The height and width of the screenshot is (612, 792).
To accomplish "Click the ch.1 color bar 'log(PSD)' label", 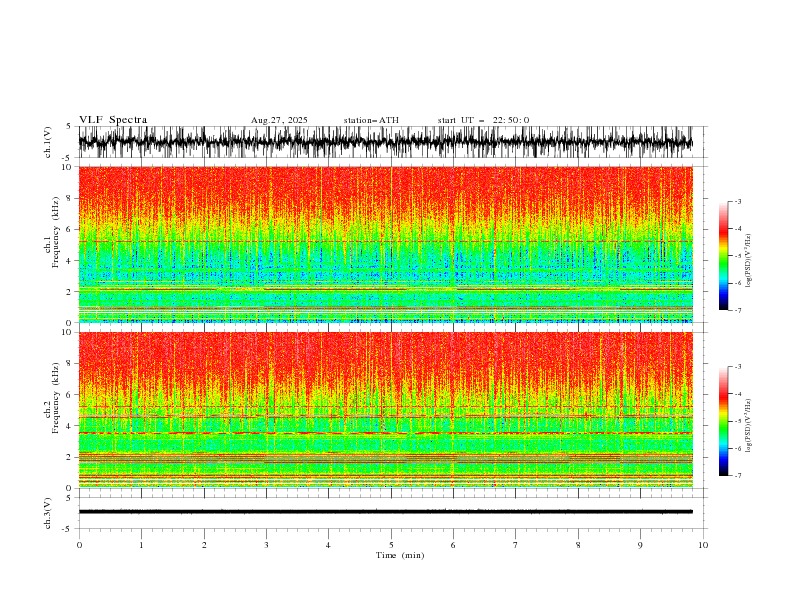I will [x=749, y=261].
